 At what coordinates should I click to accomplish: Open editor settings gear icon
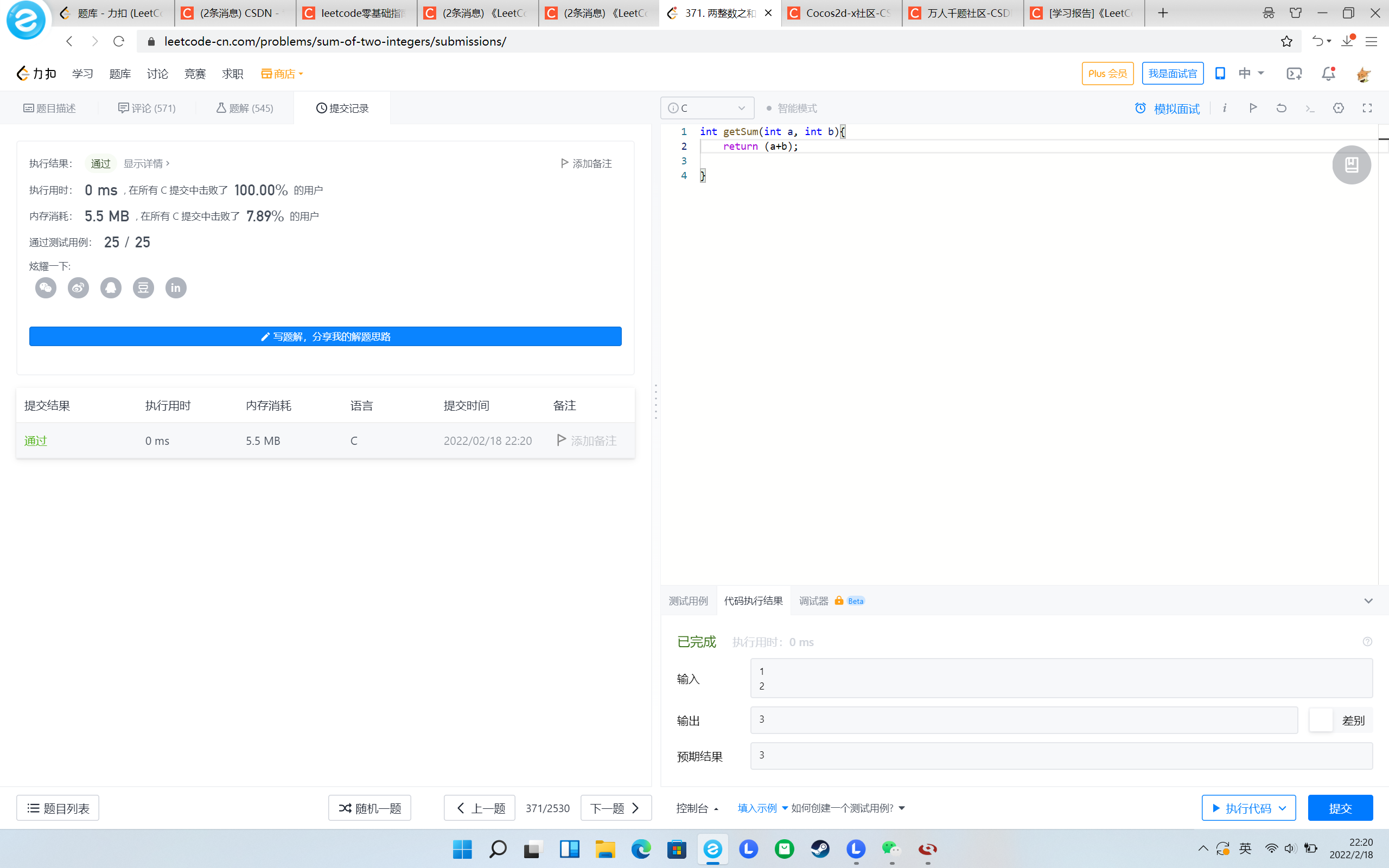coord(1339,108)
